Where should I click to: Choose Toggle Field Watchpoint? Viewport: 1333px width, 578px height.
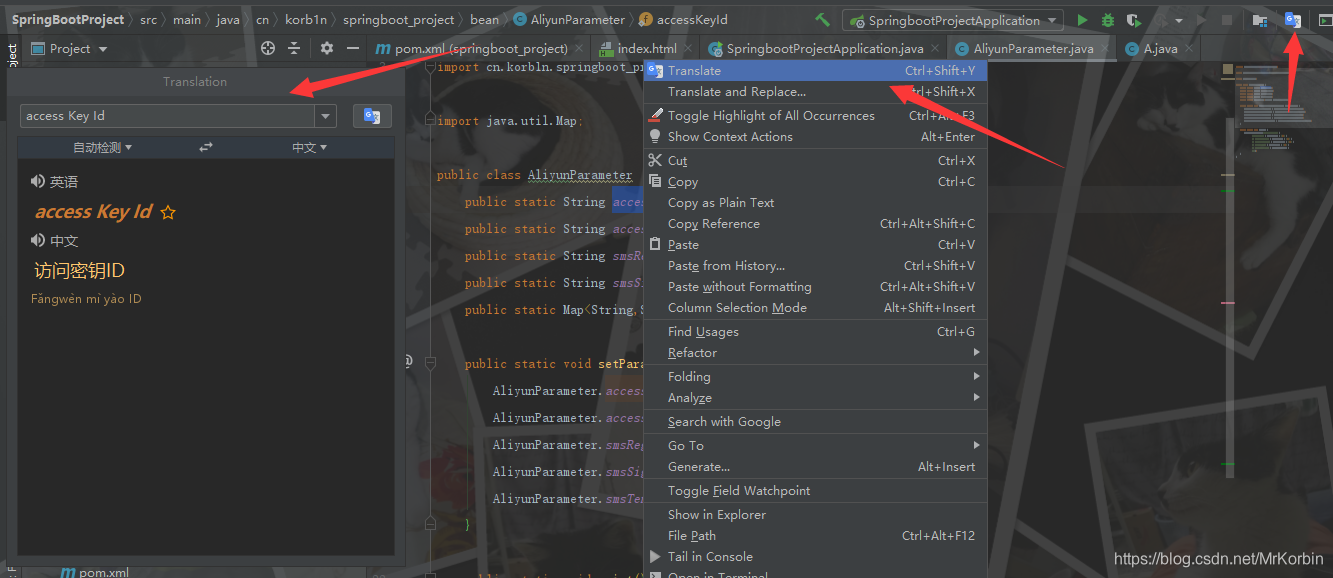pyautogui.click(x=815, y=490)
